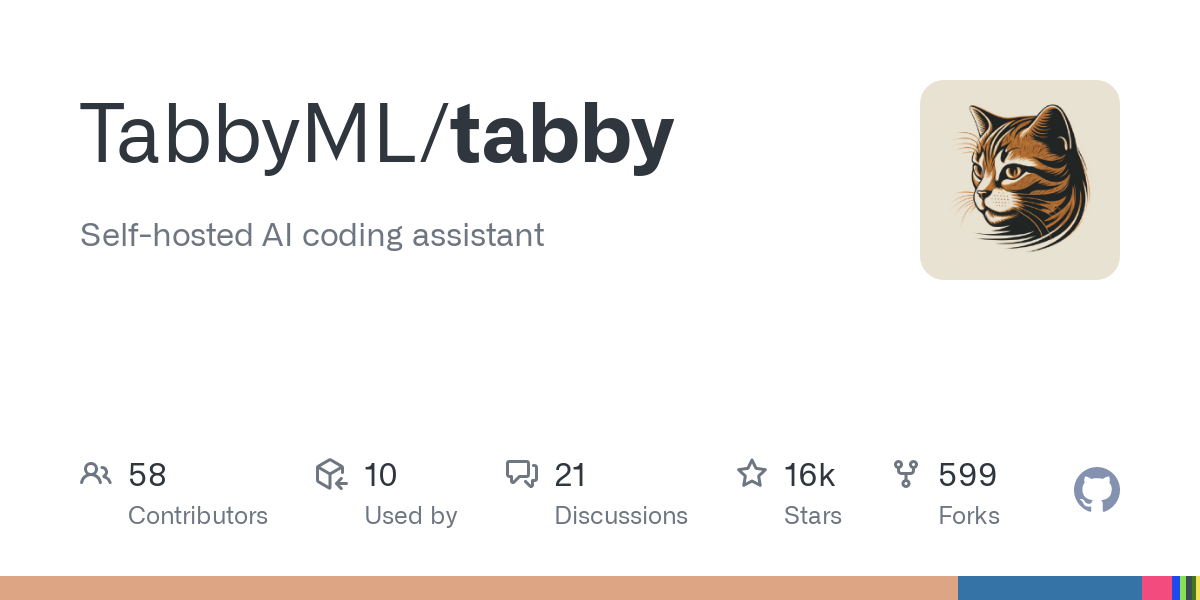Screen dimensions: 1200x600
Task: Click the Forks label
Action: point(969,516)
